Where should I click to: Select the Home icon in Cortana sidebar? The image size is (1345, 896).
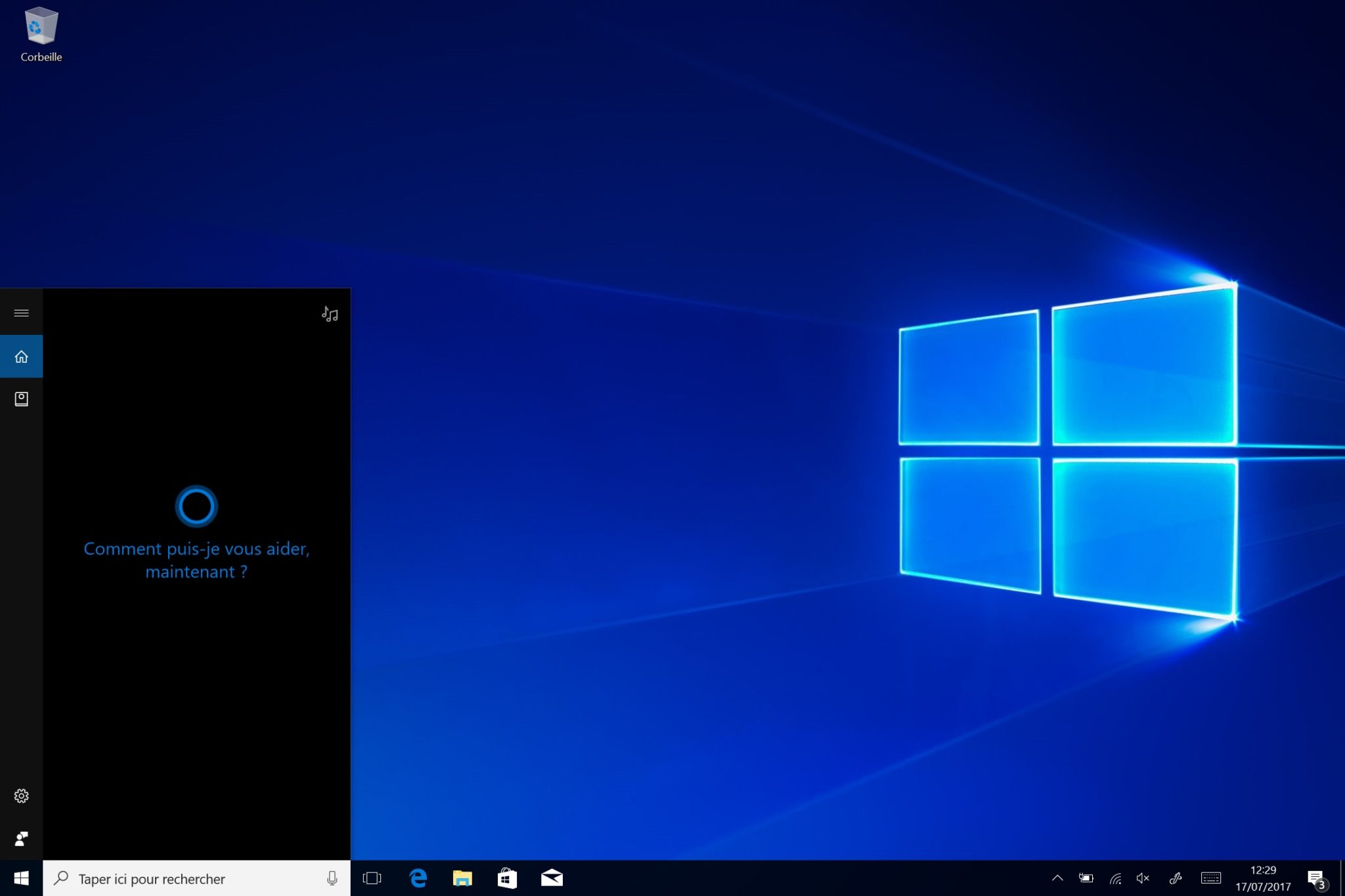pyautogui.click(x=22, y=356)
